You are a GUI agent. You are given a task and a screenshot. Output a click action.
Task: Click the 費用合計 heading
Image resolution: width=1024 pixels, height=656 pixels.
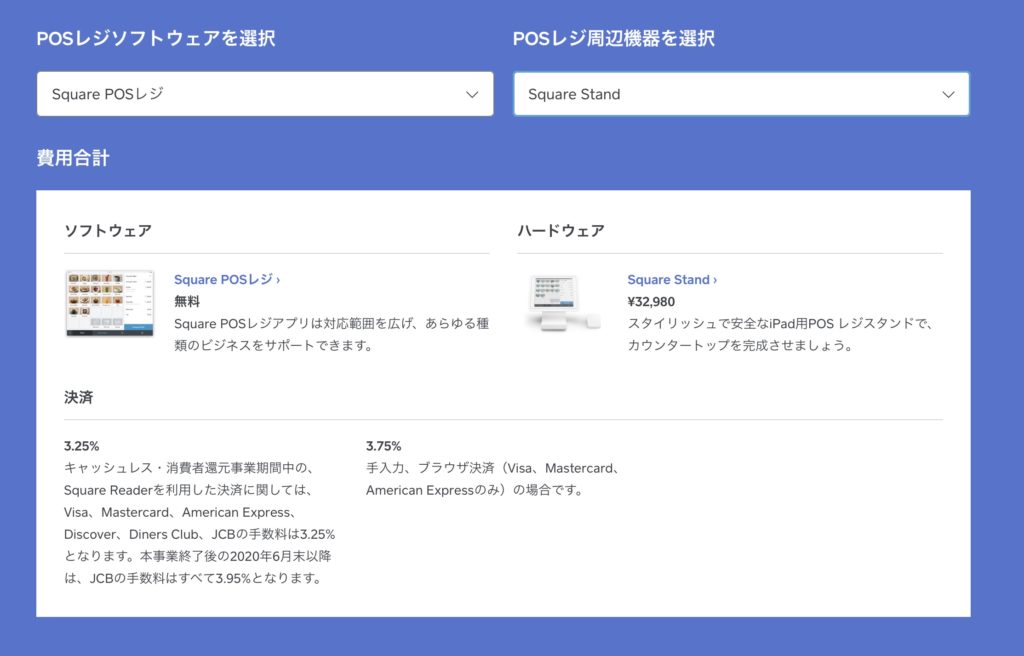click(x=73, y=158)
